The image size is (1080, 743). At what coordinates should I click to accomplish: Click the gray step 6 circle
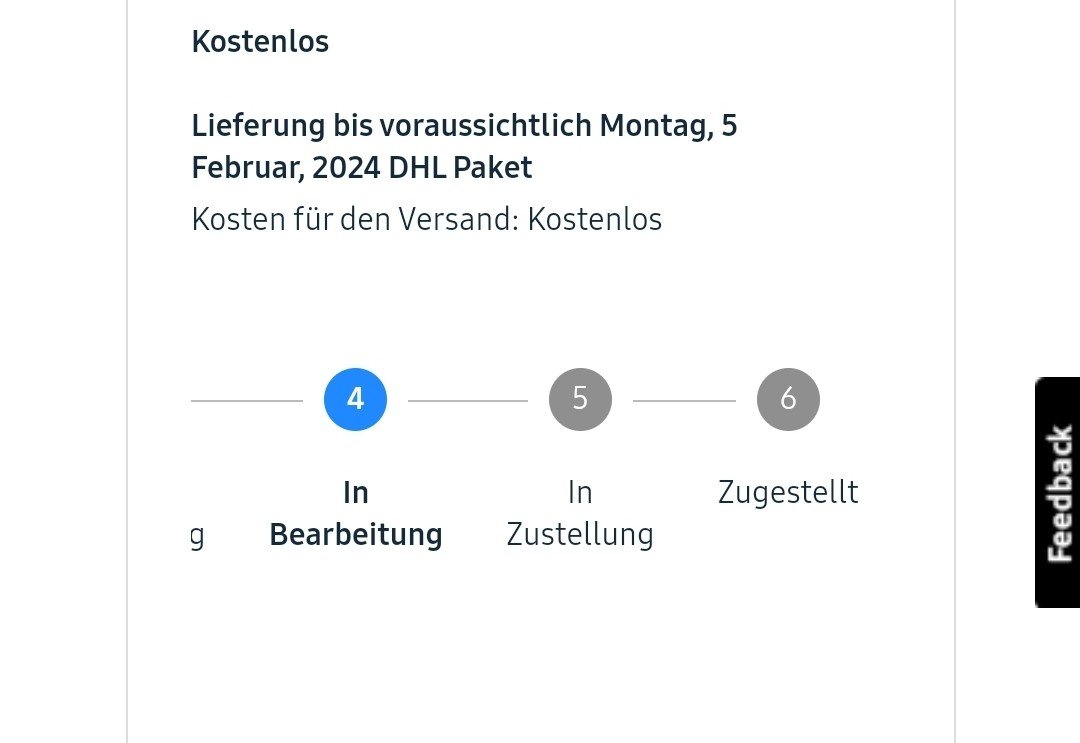pos(788,400)
